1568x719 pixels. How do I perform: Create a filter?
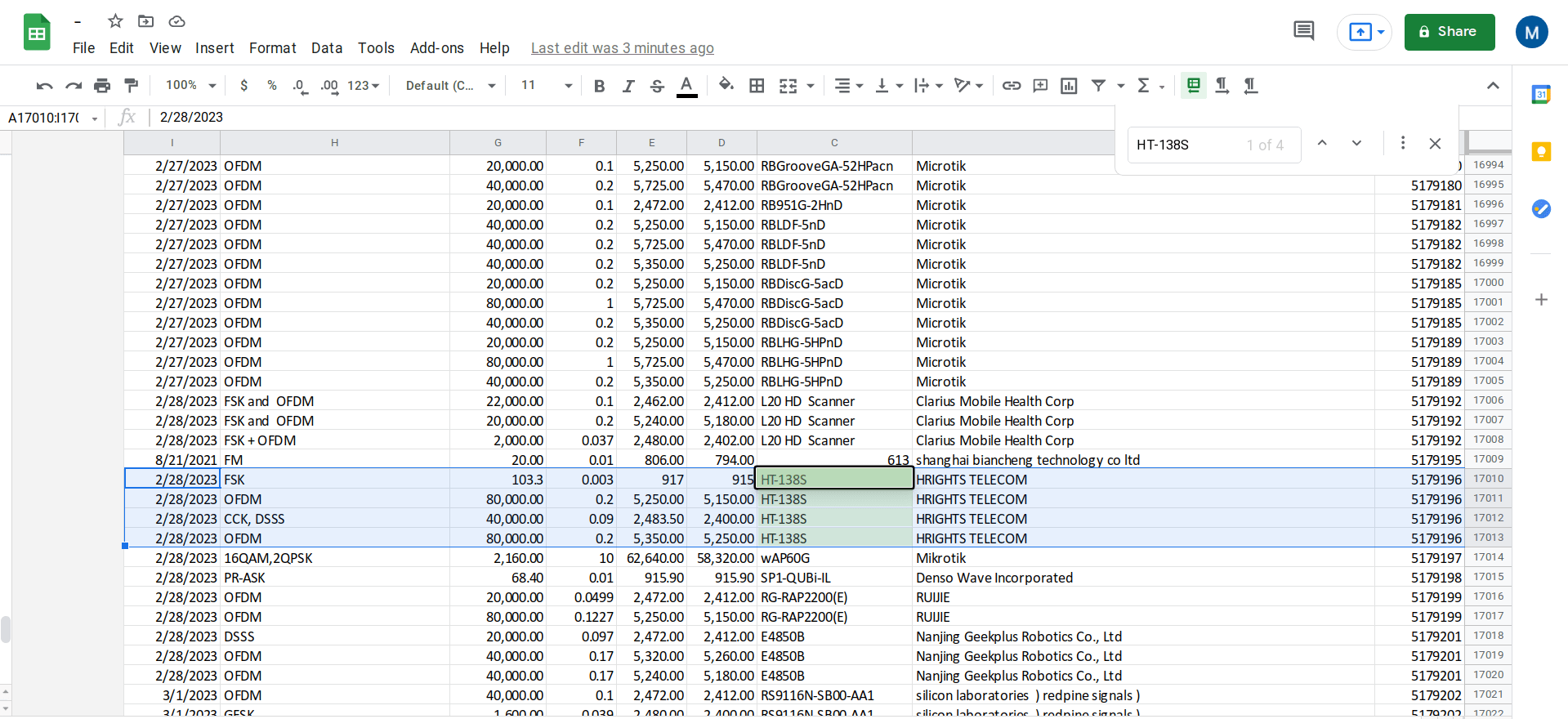pos(1099,86)
